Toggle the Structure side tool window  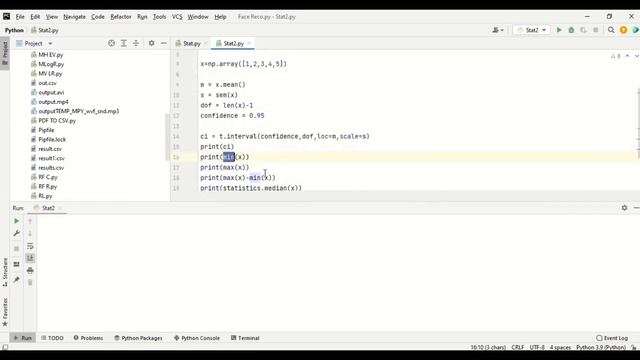(5, 272)
